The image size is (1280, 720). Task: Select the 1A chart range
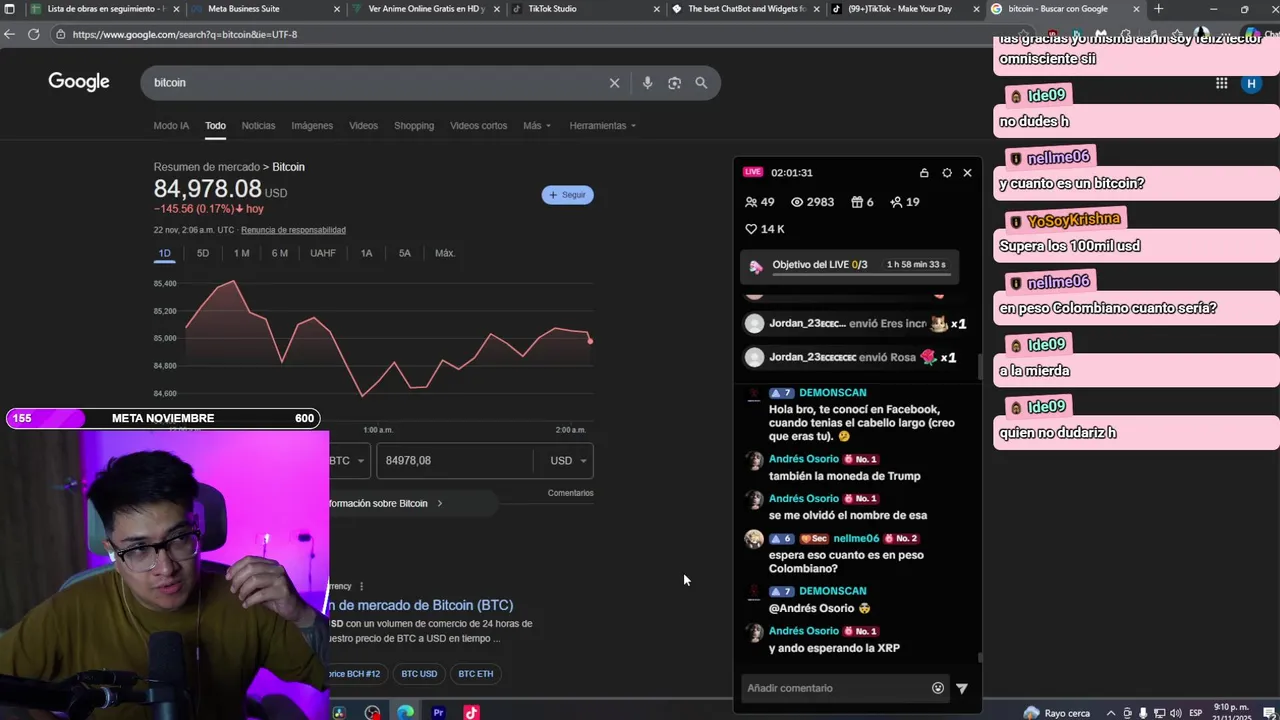click(366, 253)
